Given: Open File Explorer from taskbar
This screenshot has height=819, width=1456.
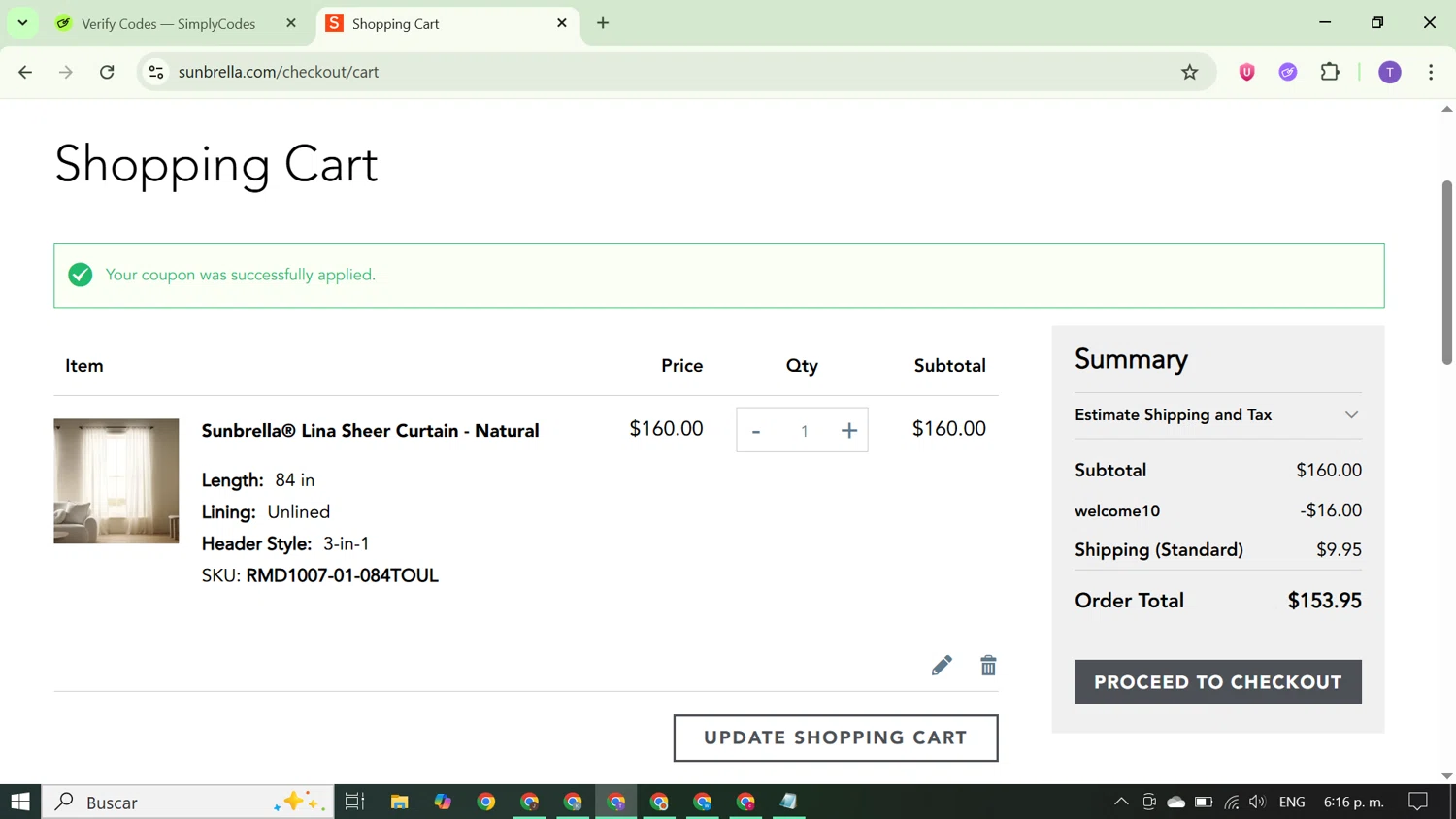Looking at the screenshot, I should pyautogui.click(x=399, y=802).
